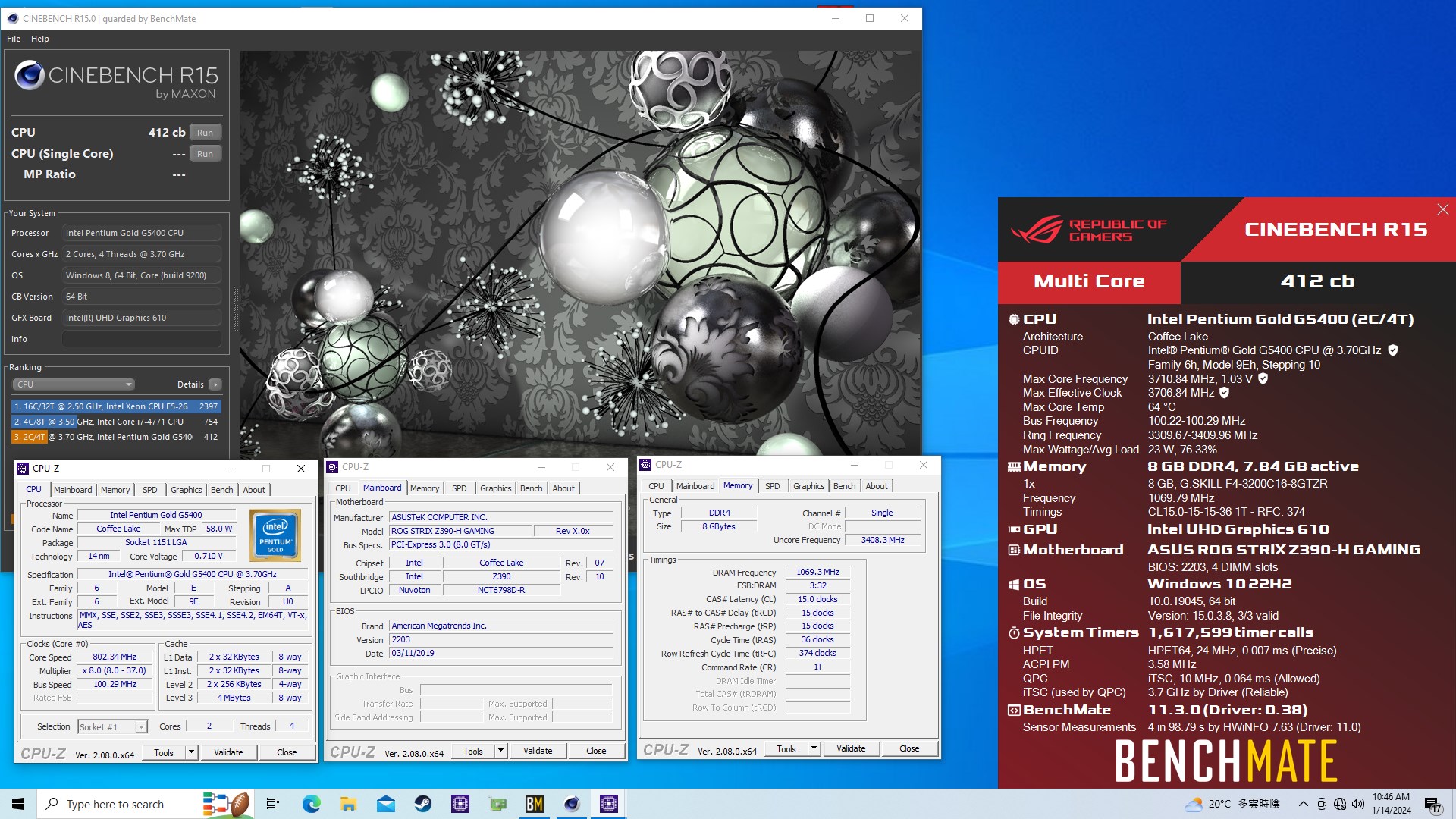Open the network status tray icon
The width and height of the screenshot is (1456, 819).
click(1340, 804)
